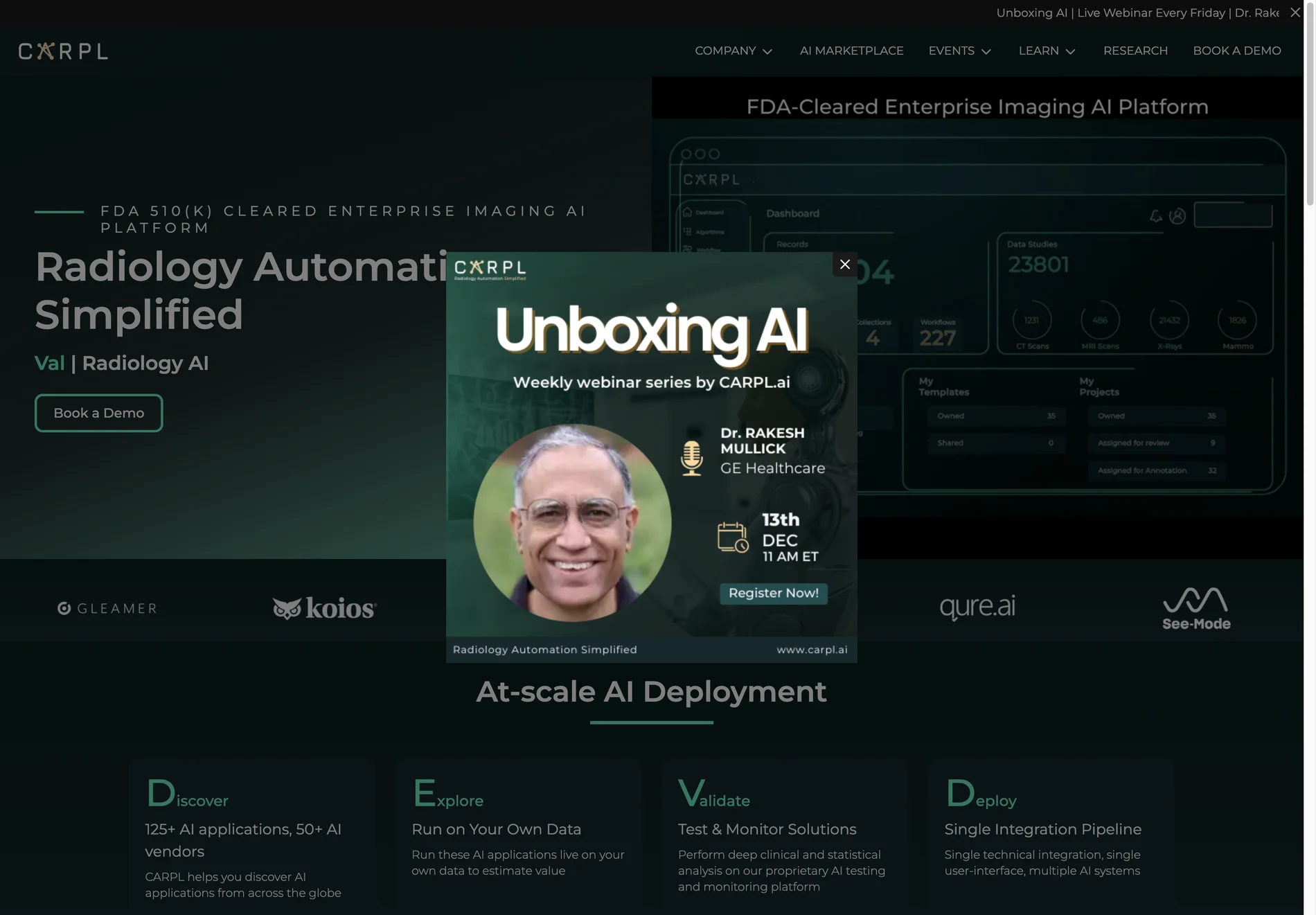Click the Deploy card heading
The width and height of the screenshot is (1316, 915).
point(981,793)
